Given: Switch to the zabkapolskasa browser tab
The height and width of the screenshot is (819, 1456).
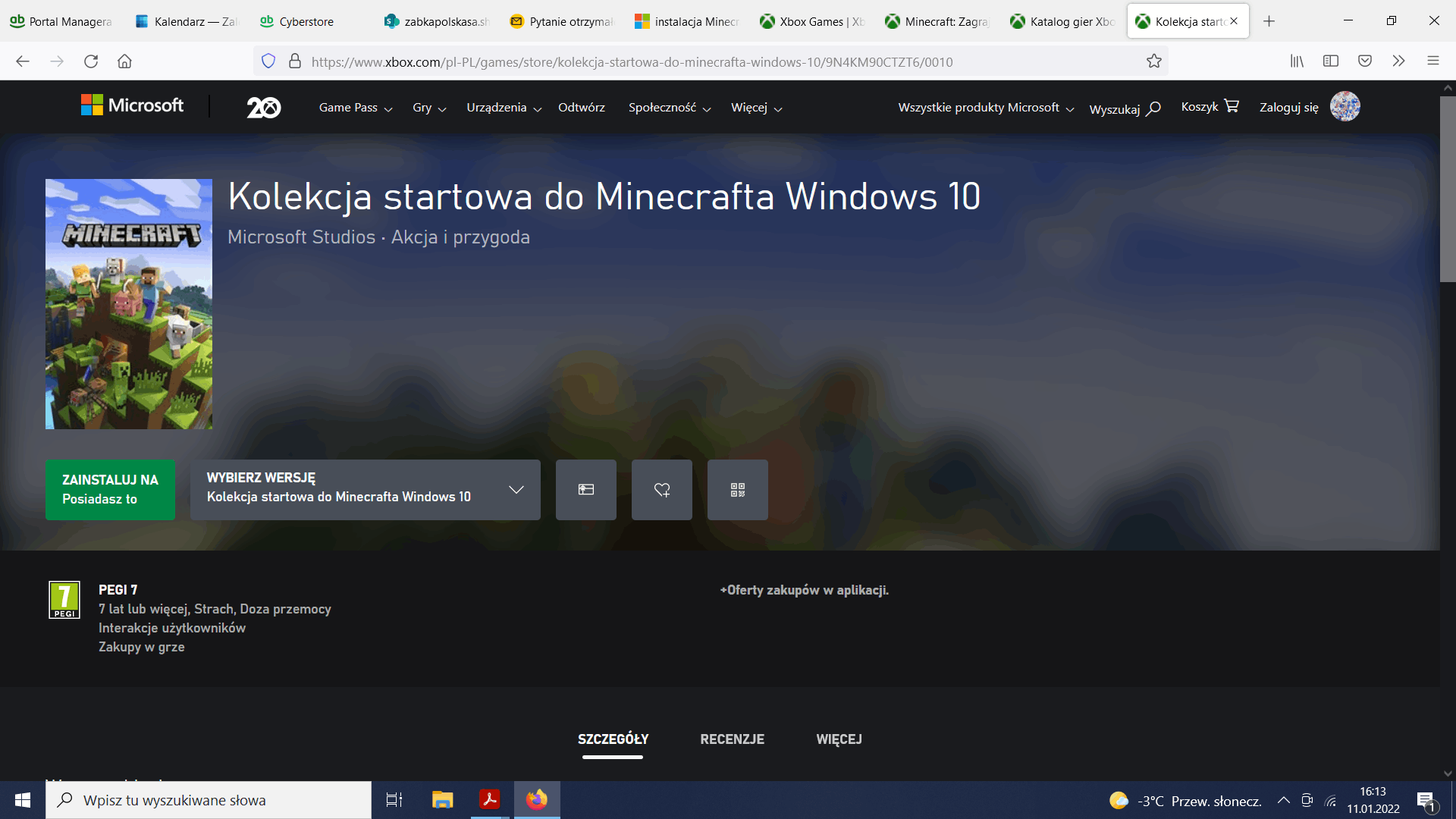Looking at the screenshot, I should pos(438,21).
